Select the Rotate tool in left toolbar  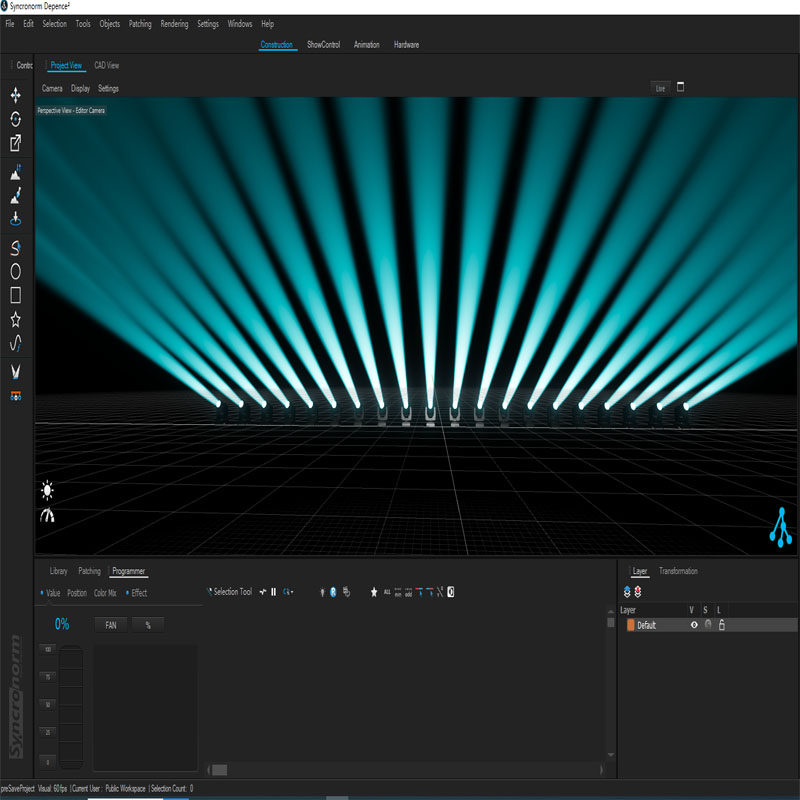[16, 119]
